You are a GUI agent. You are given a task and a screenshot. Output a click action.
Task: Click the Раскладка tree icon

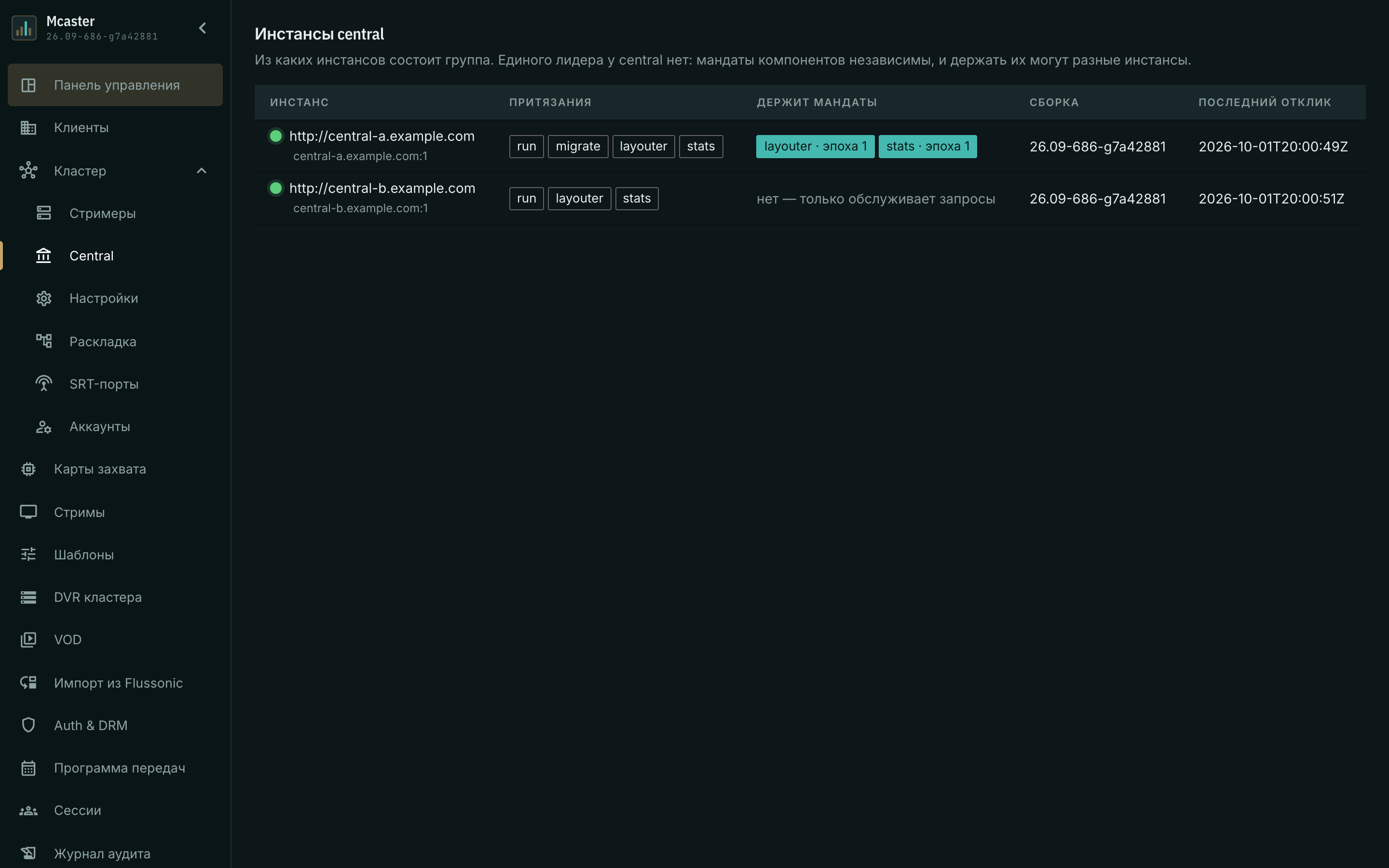pos(43,341)
